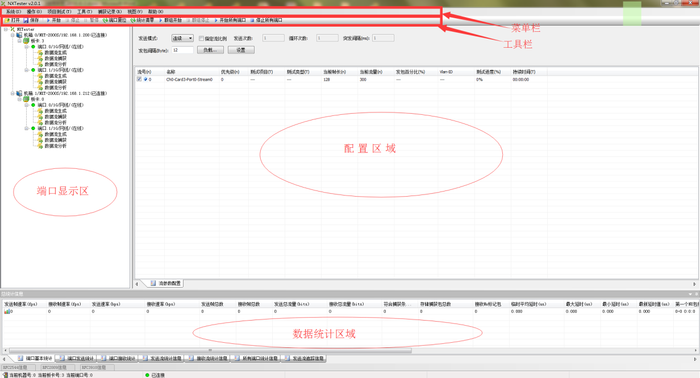700x378 pixels.
Task: Click green status icon of 板卡 3 port 1
Action: point(33,70)
